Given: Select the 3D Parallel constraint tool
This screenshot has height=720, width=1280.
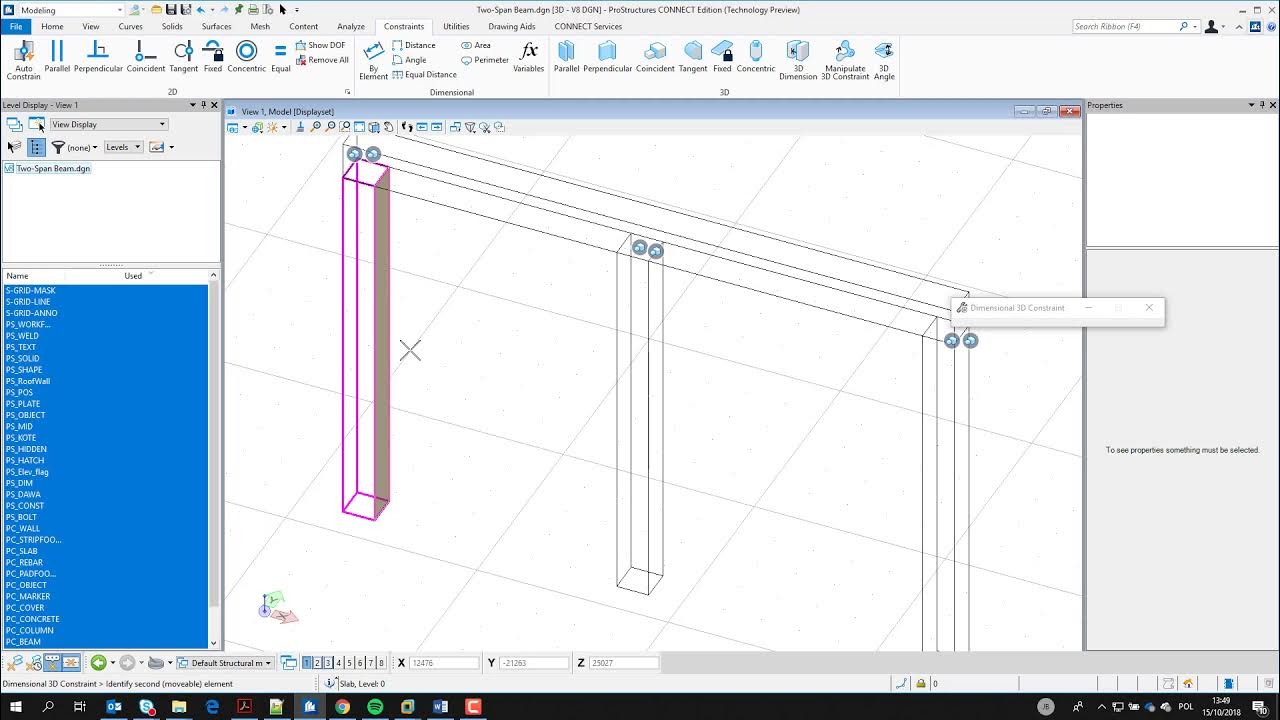Looking at the screenshot, I should coord(566,58).
